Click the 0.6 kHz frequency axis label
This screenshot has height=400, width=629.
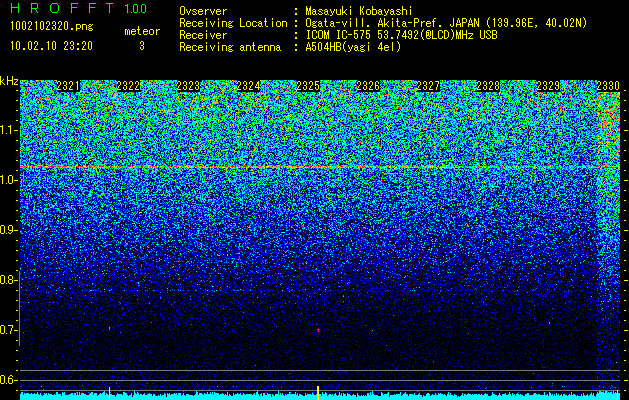(x=7, y=380)
